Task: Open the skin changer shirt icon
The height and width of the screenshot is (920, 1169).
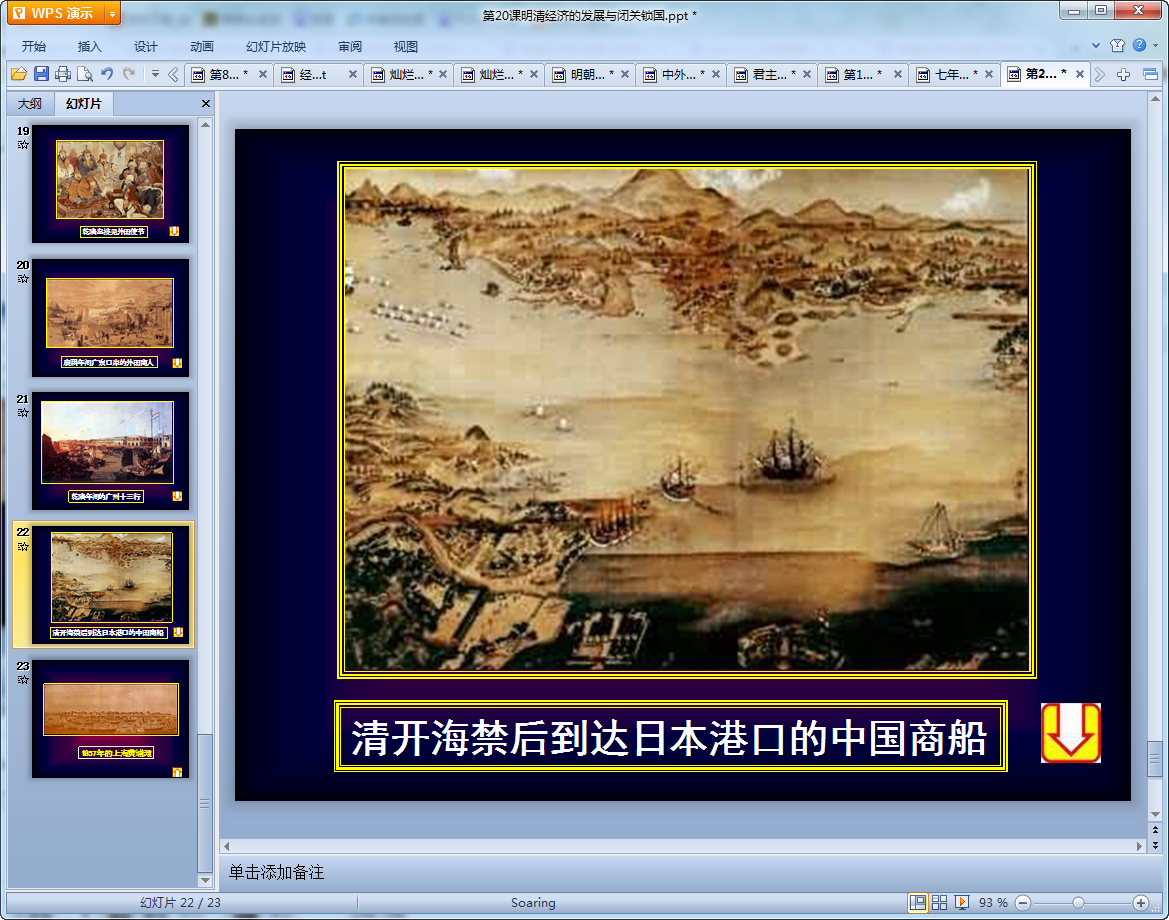Action: (x=1117, y=45)
